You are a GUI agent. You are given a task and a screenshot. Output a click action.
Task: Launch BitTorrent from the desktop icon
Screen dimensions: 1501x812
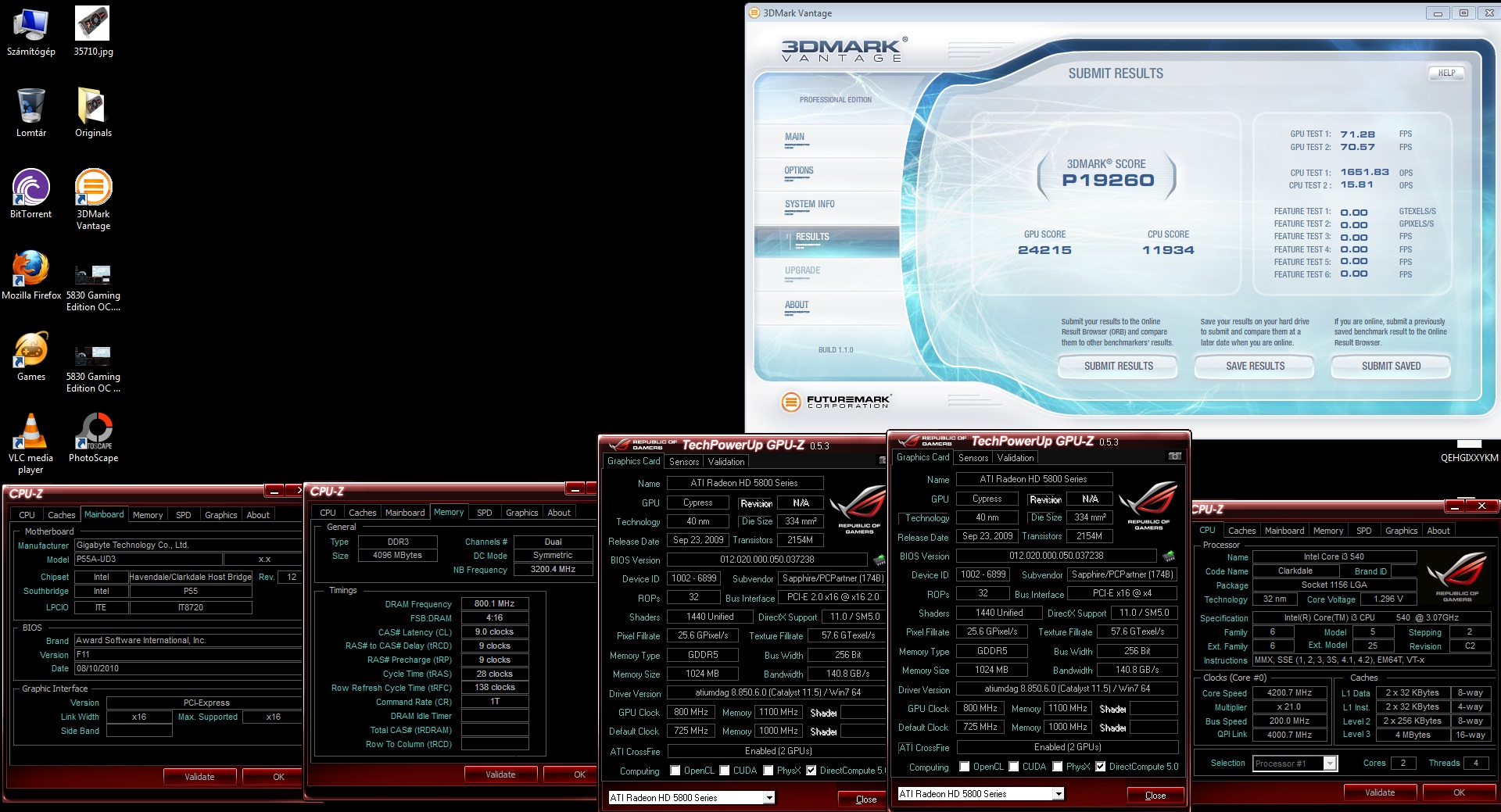30,194
